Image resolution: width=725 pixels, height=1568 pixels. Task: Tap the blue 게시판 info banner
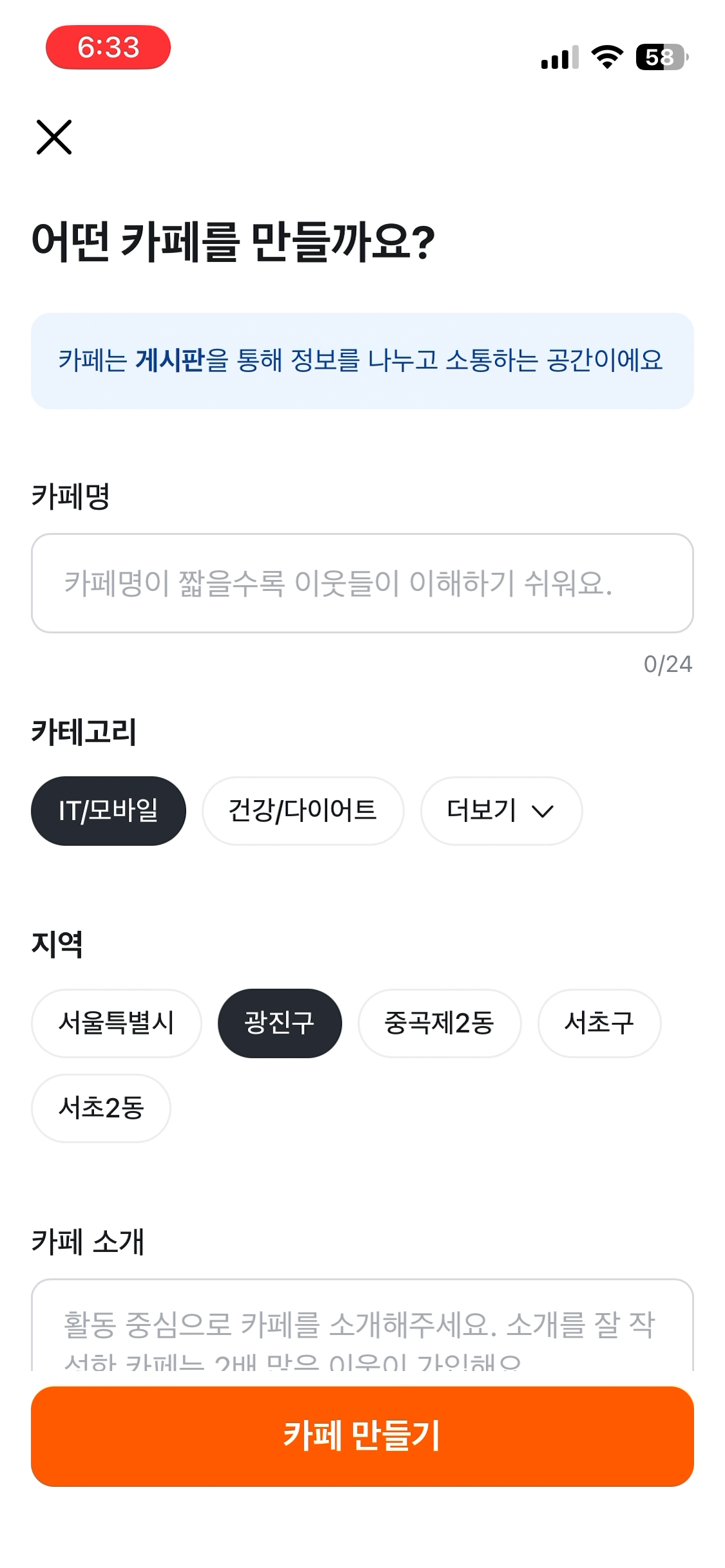[x=362, y=361]
